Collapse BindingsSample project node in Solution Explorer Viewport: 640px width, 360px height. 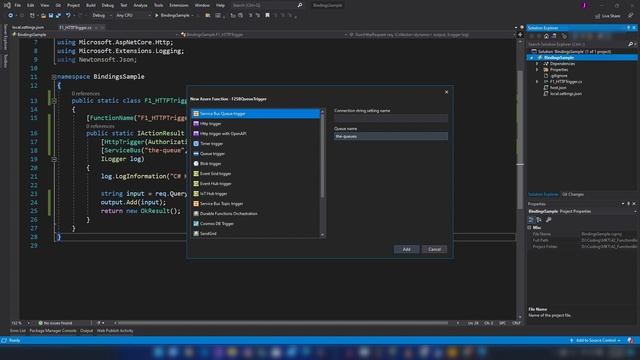click(x=531, y=58)
